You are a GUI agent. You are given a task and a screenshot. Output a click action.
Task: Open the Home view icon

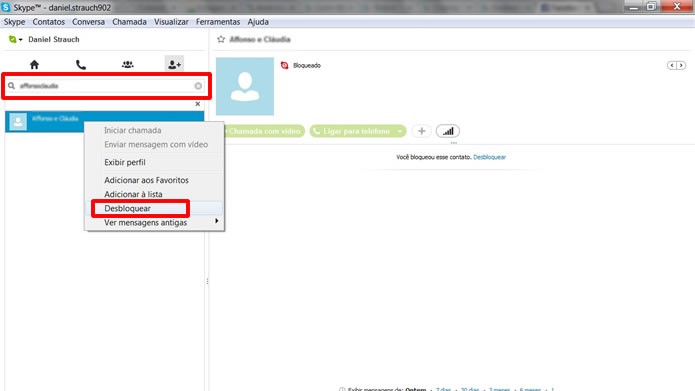34,65
